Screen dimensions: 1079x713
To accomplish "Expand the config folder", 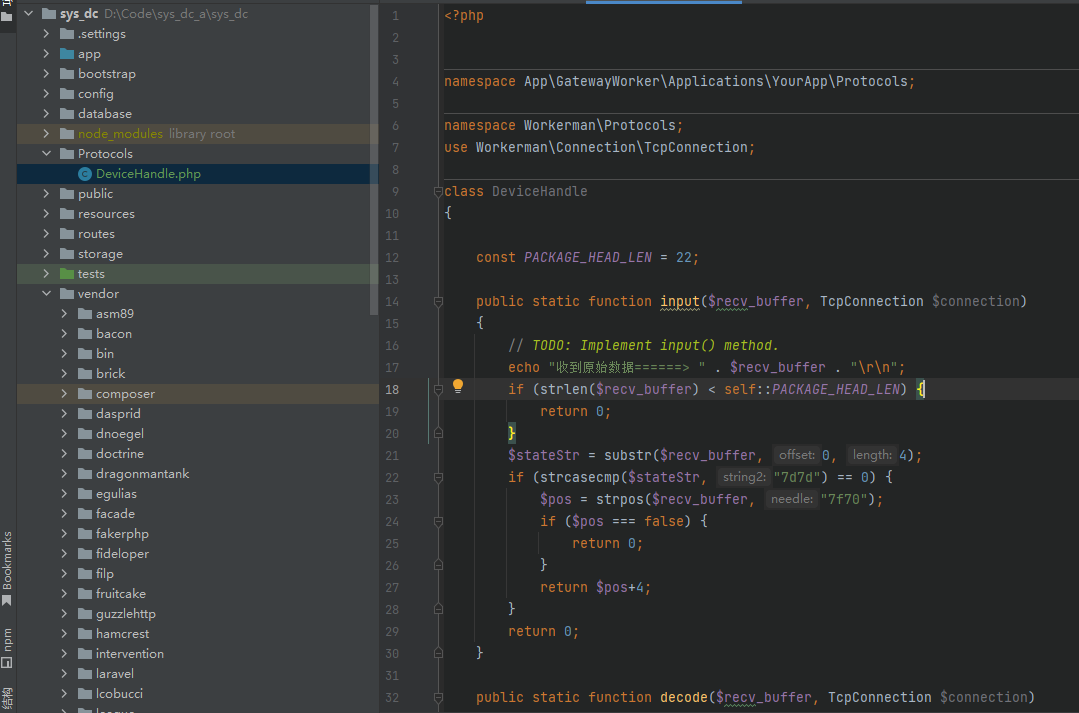I will pos(46,94).
